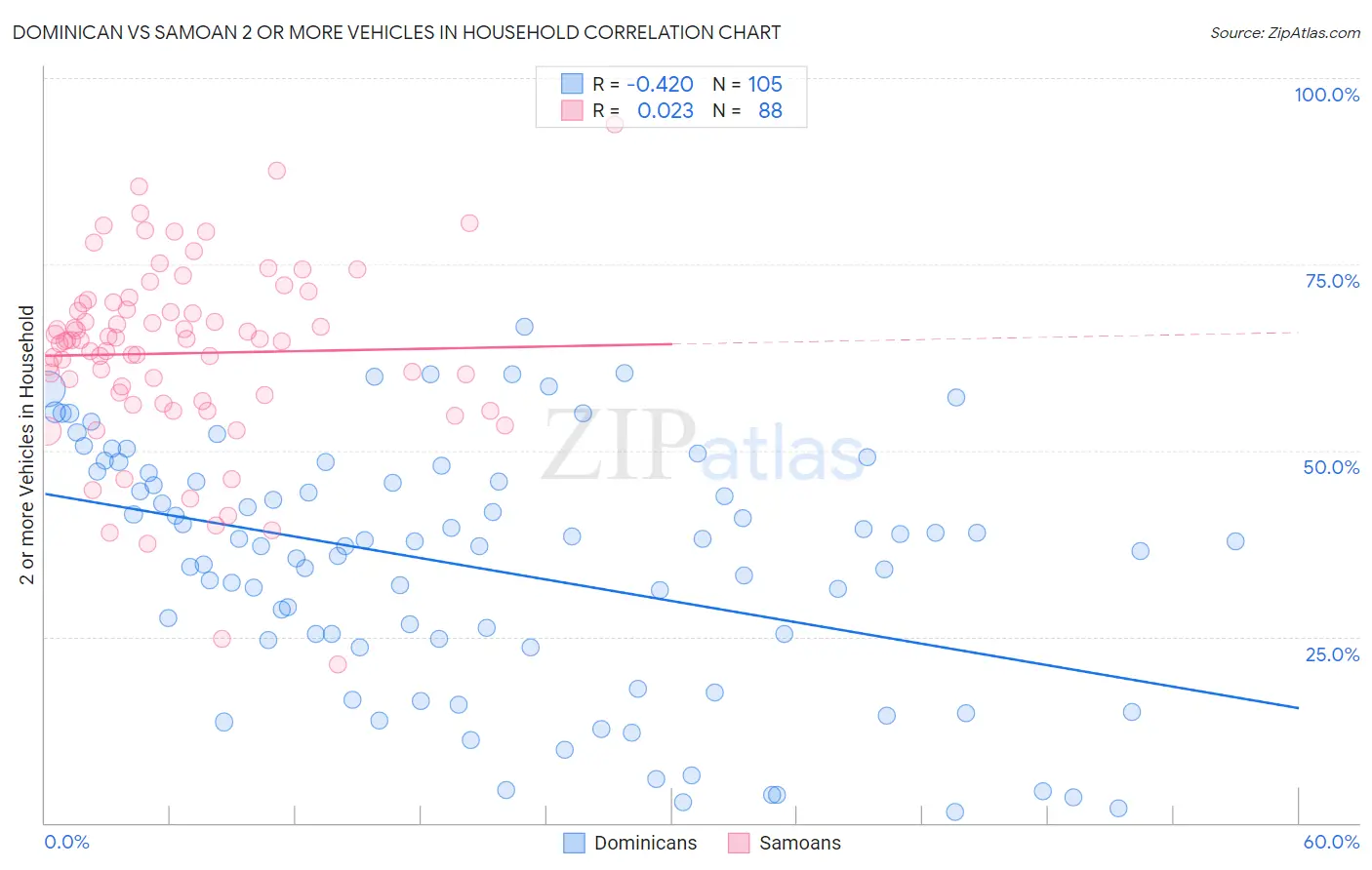1372x870 pixels.
Task: Click the y-axis title '2 or more Vehicles in Household'
Action: point(27,445)
